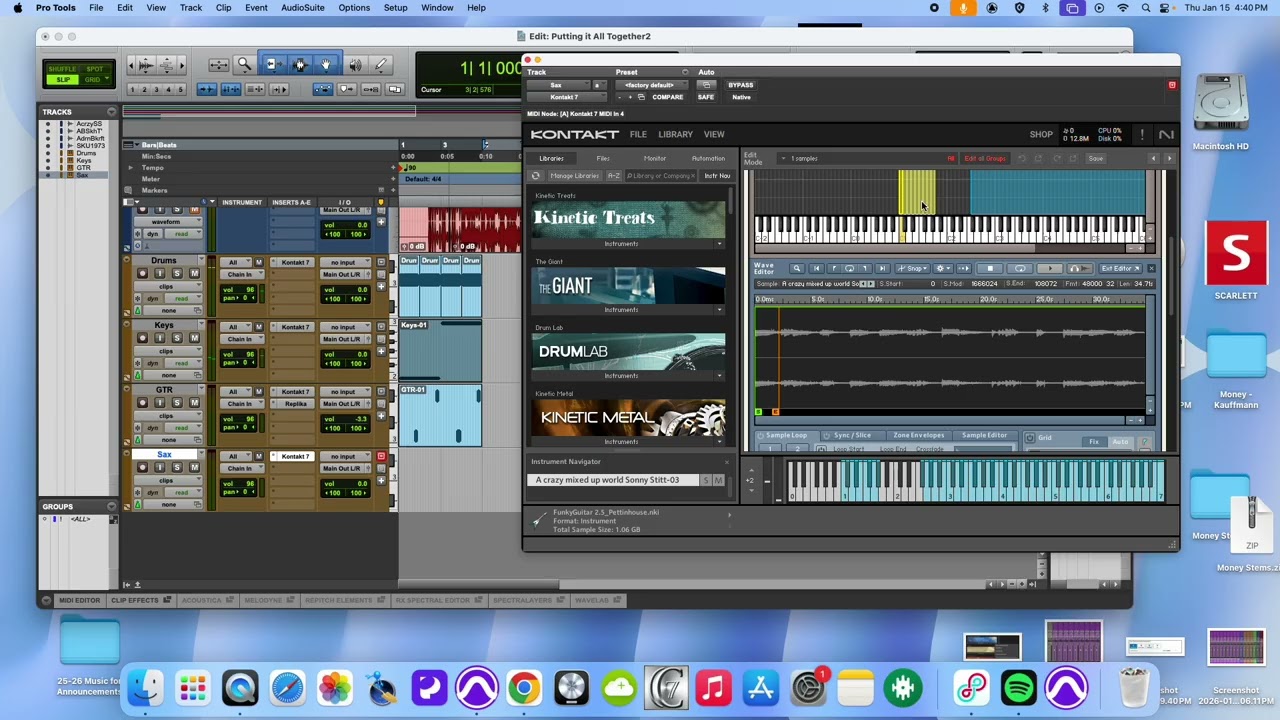This screenshot has width=1280, height=720.
Task: Toggle COMPARE in plugin header
Action: point(667,97)
